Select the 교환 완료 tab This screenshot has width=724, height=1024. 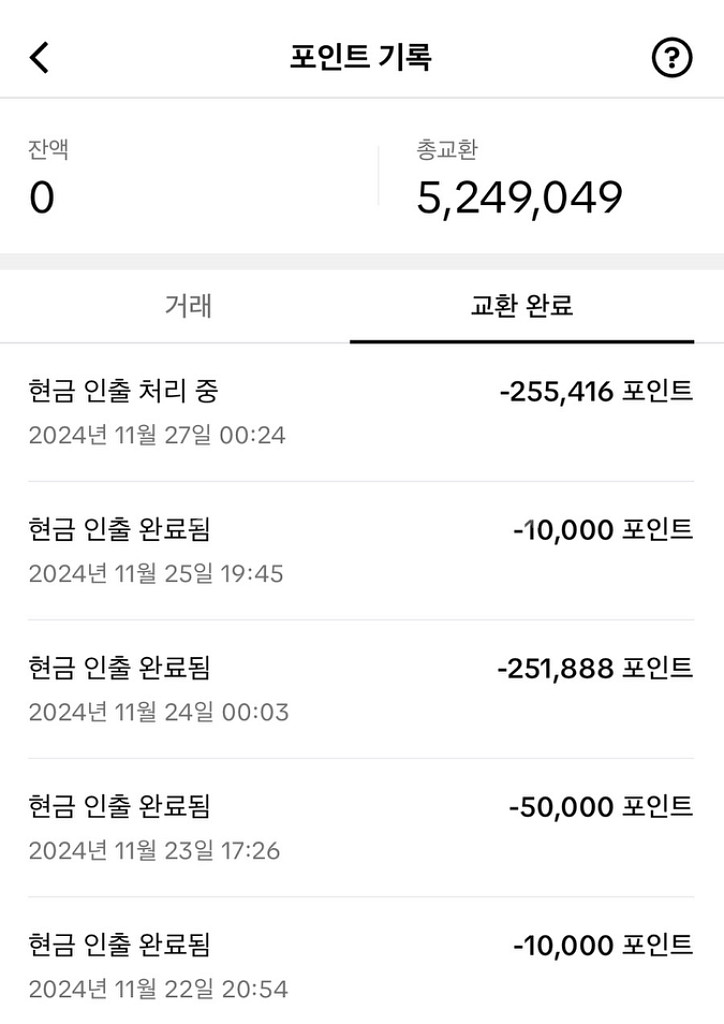(522, 306)
